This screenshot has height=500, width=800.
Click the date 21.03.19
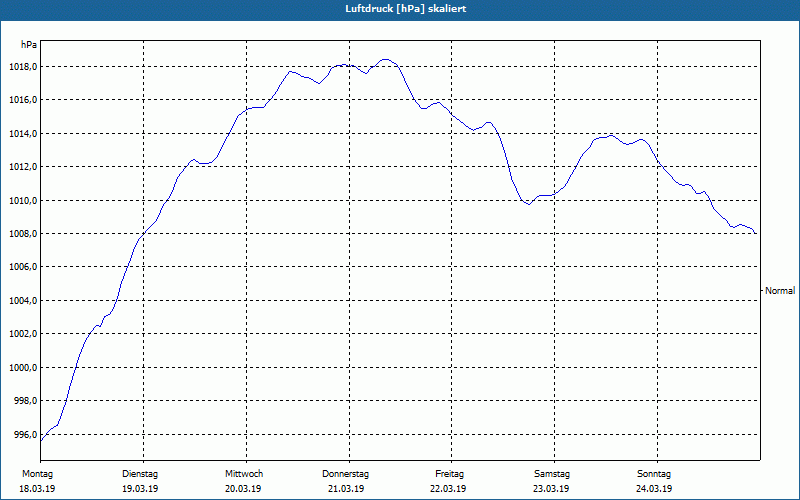point(346,489)
